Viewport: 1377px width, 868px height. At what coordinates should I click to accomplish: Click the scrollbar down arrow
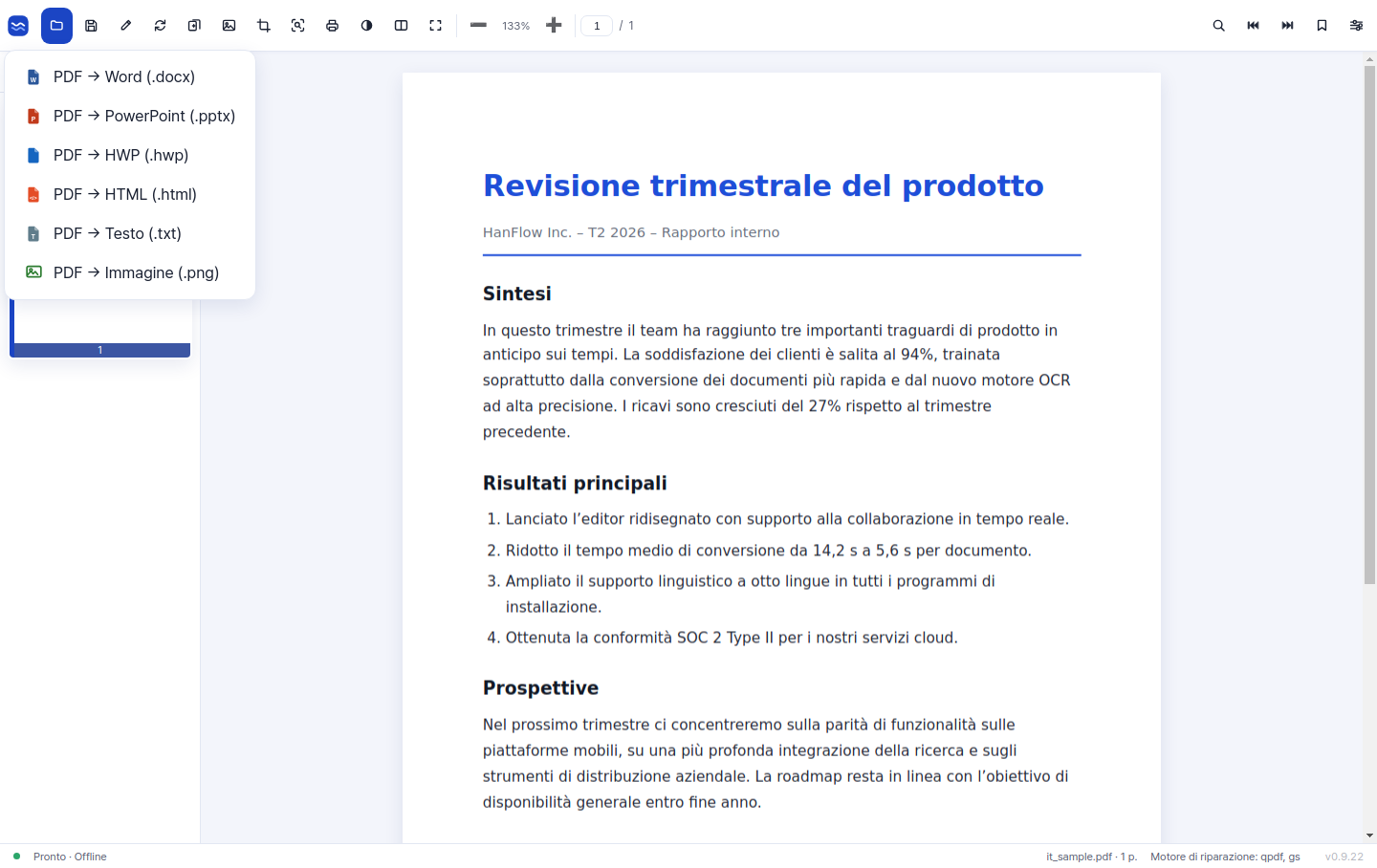point(1369,835)
